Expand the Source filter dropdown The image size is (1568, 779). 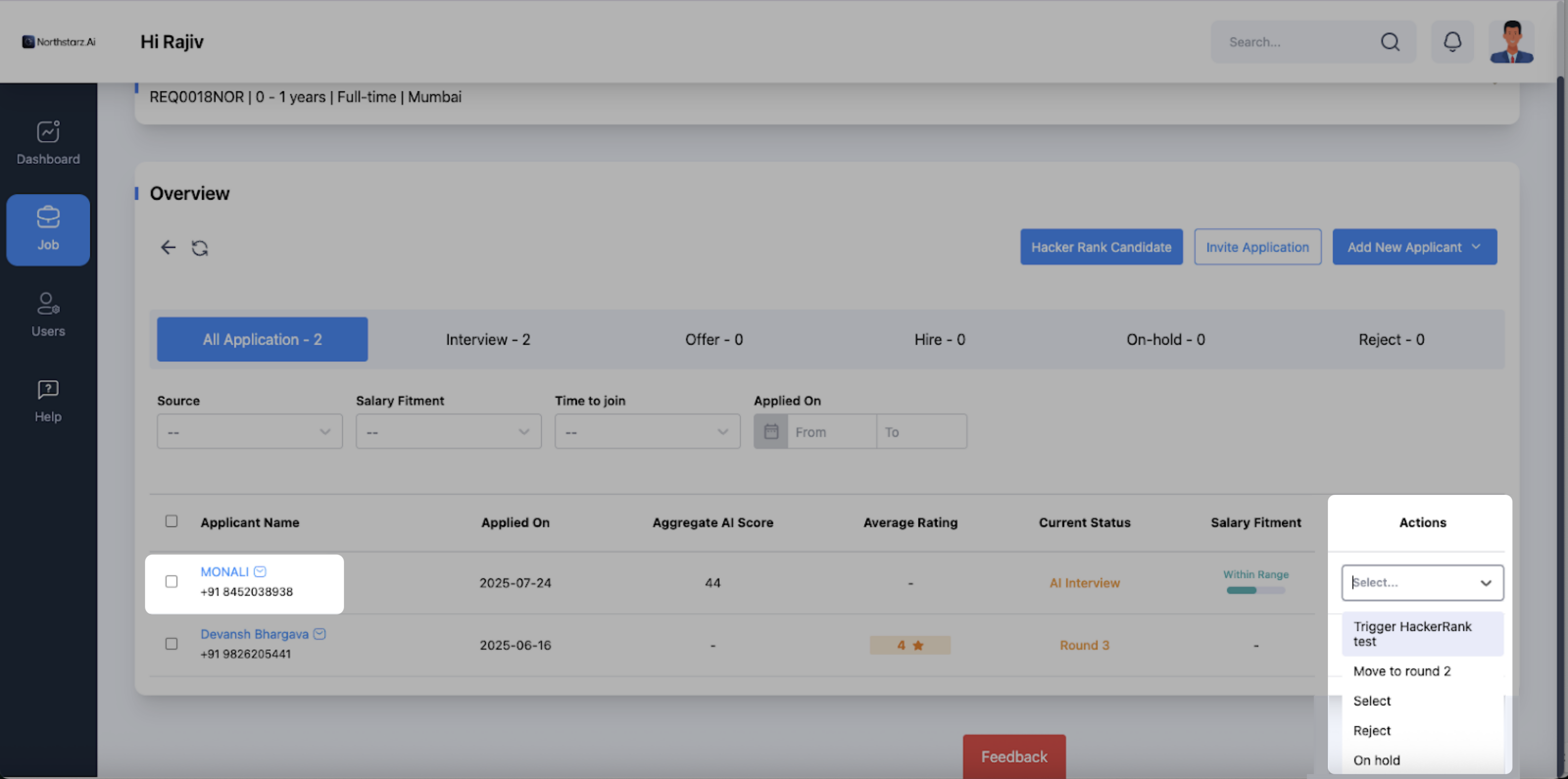250,431
